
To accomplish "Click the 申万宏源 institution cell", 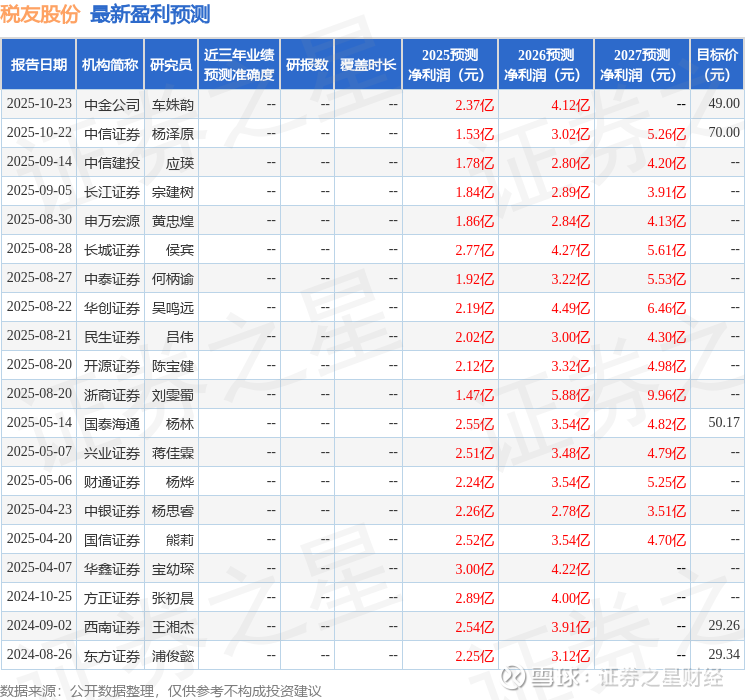I will [112, 221].
